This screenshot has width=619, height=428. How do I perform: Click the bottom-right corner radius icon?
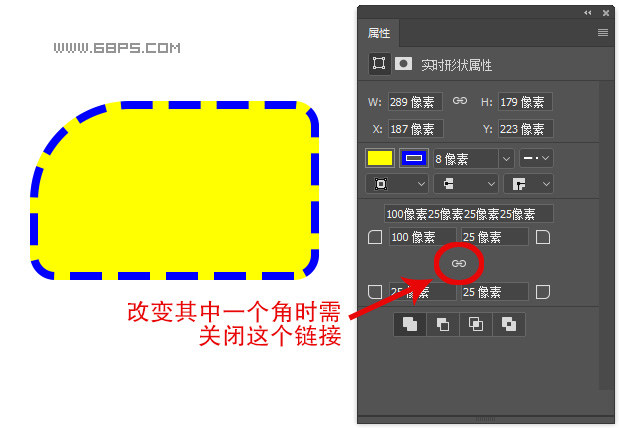pos(543,292)
